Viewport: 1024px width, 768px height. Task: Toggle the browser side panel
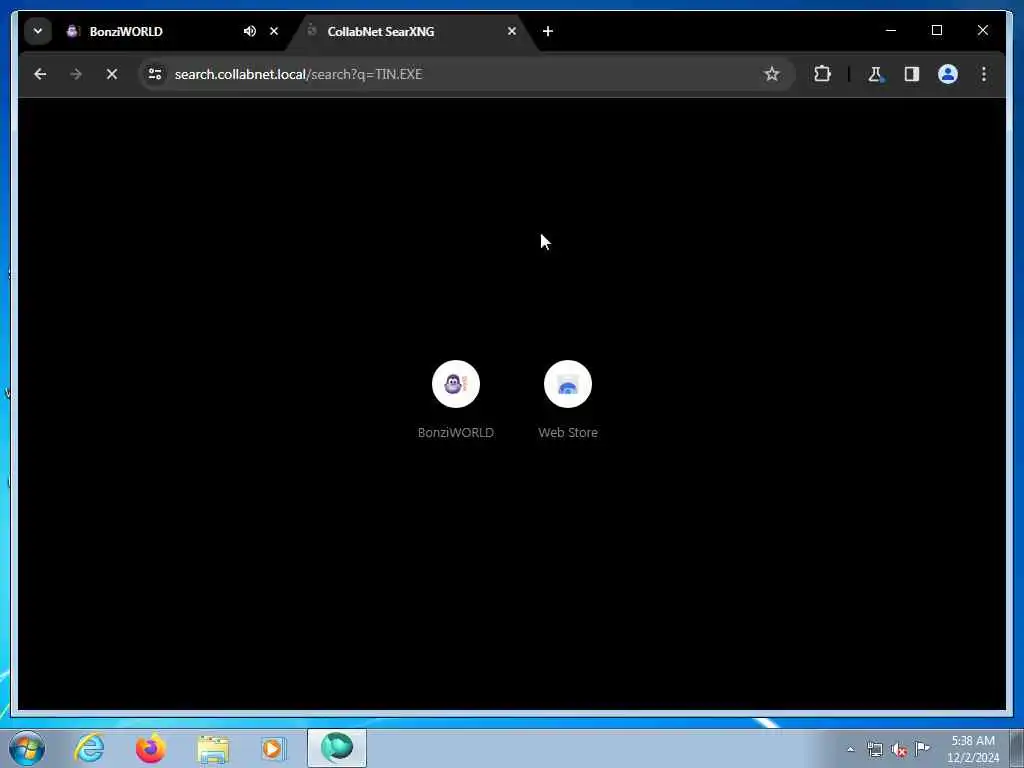click(912, 74)
